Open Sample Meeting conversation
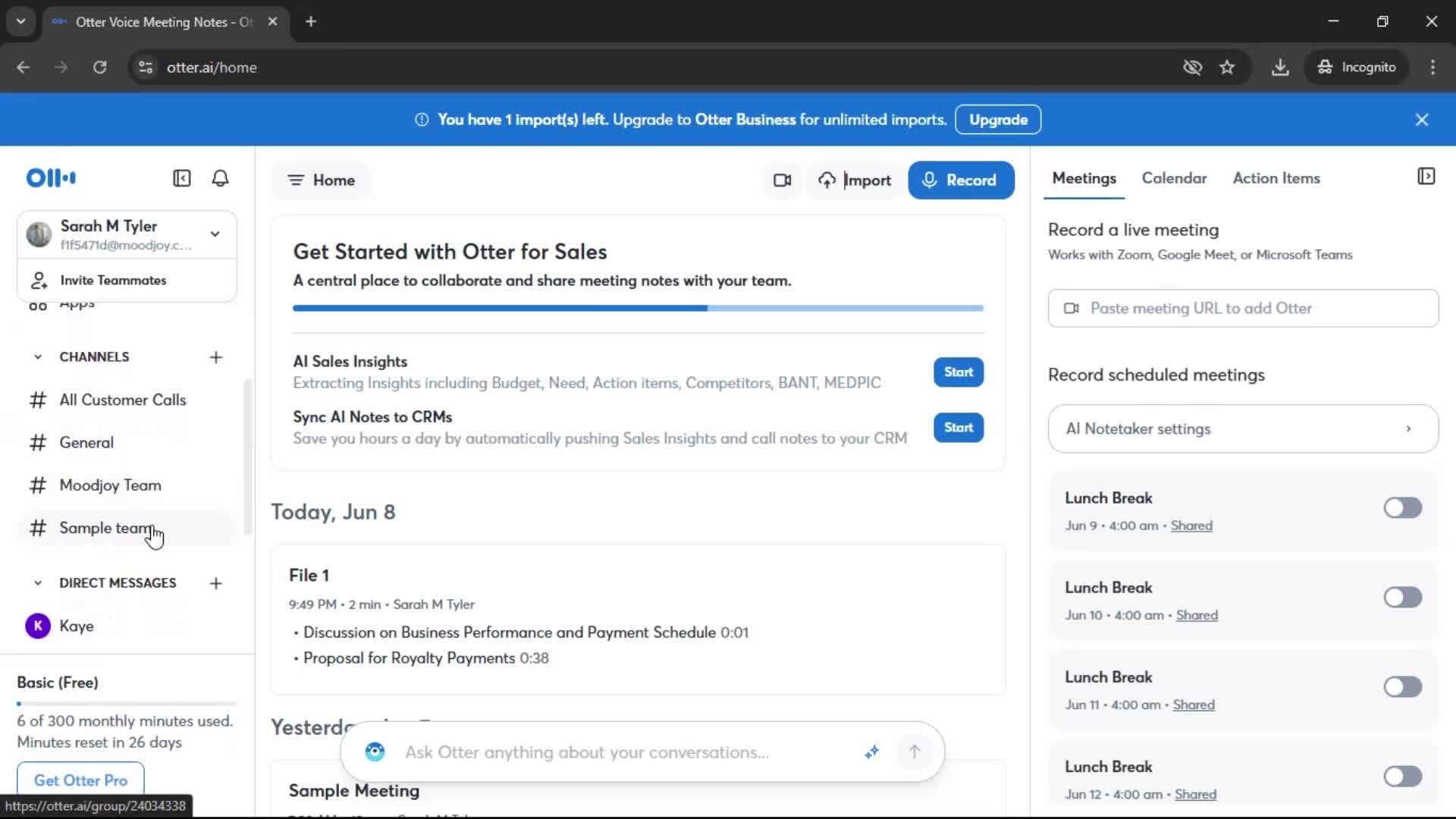Viewport: 1456px width, 819px height. [354, 791]
